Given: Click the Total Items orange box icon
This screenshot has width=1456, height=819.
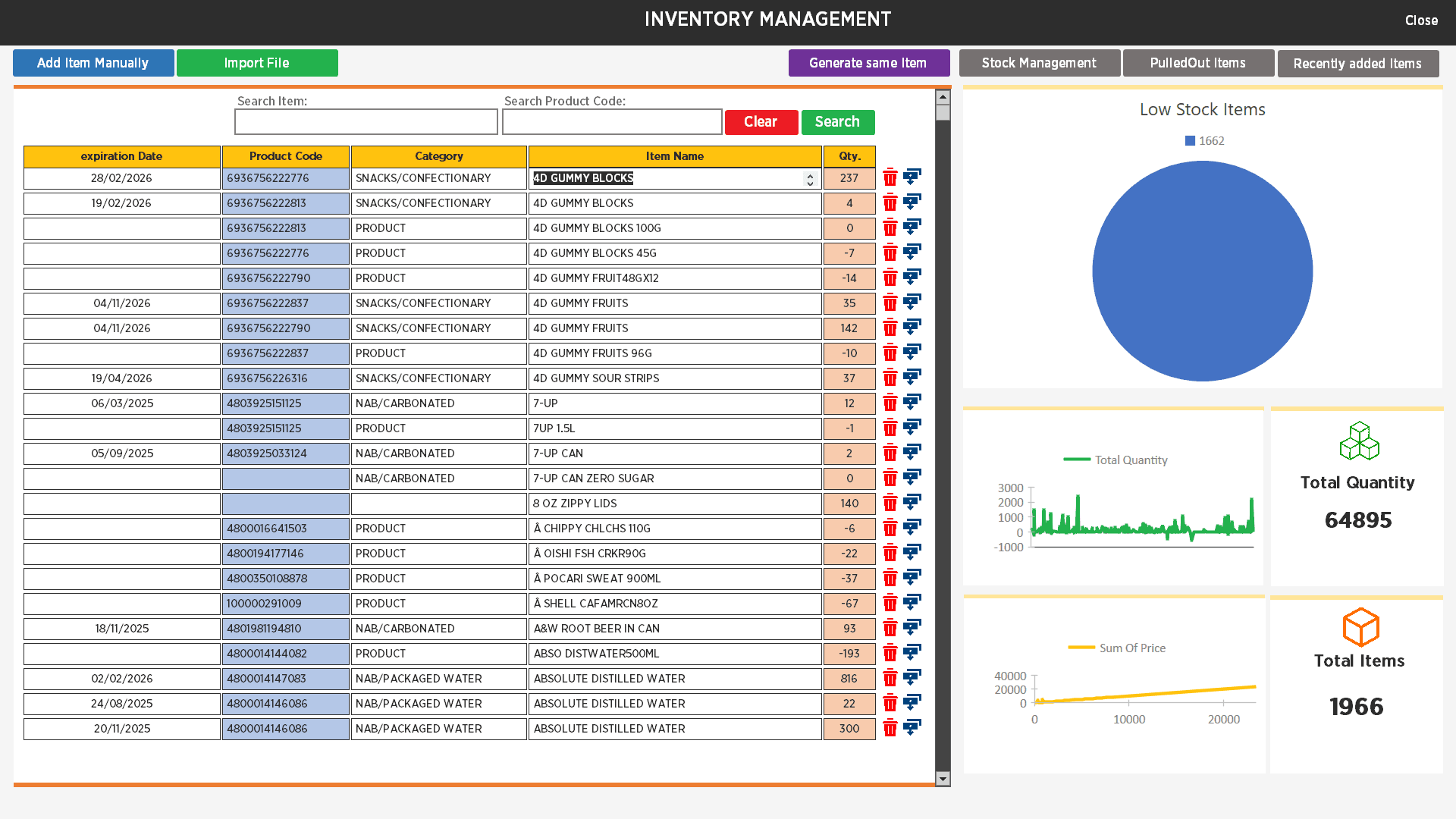Looking at the screenshot, I should coord(1360,627).
